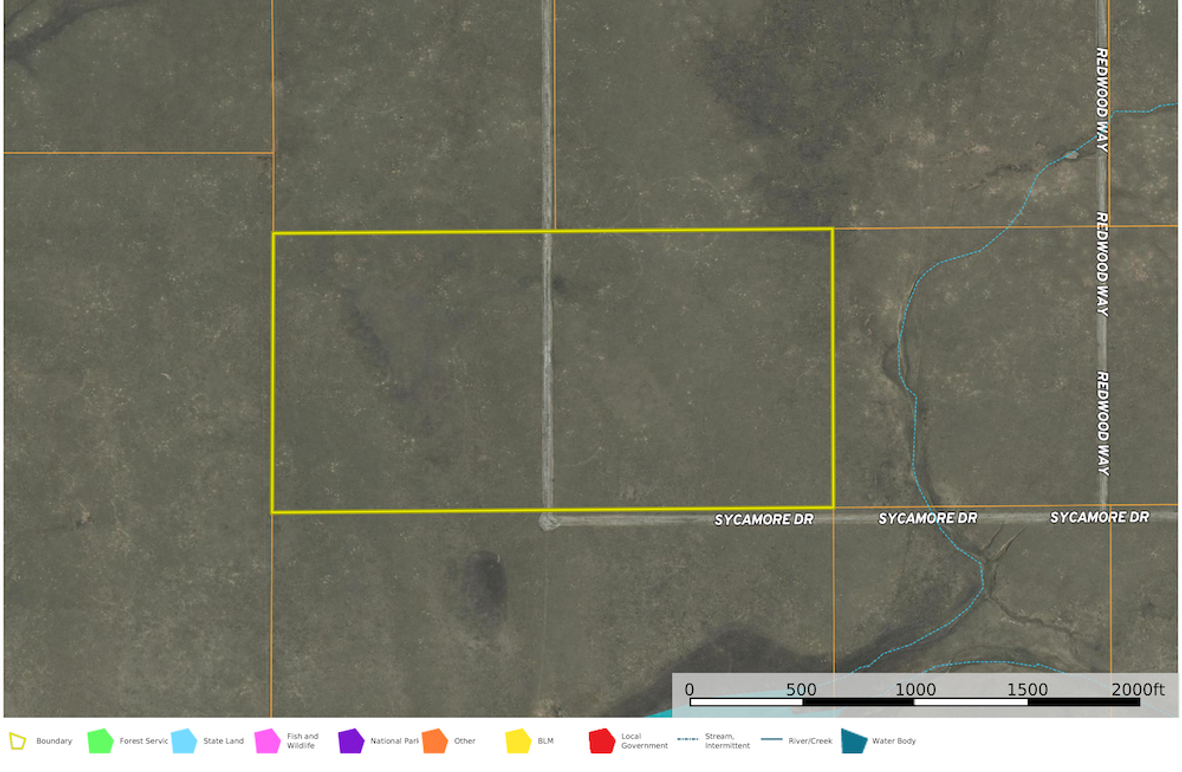This screenshot has height=772, width=1182.
Task: Click the yellow BLM legend swatch
Action: pyautogui.click(x=518, y=741)
